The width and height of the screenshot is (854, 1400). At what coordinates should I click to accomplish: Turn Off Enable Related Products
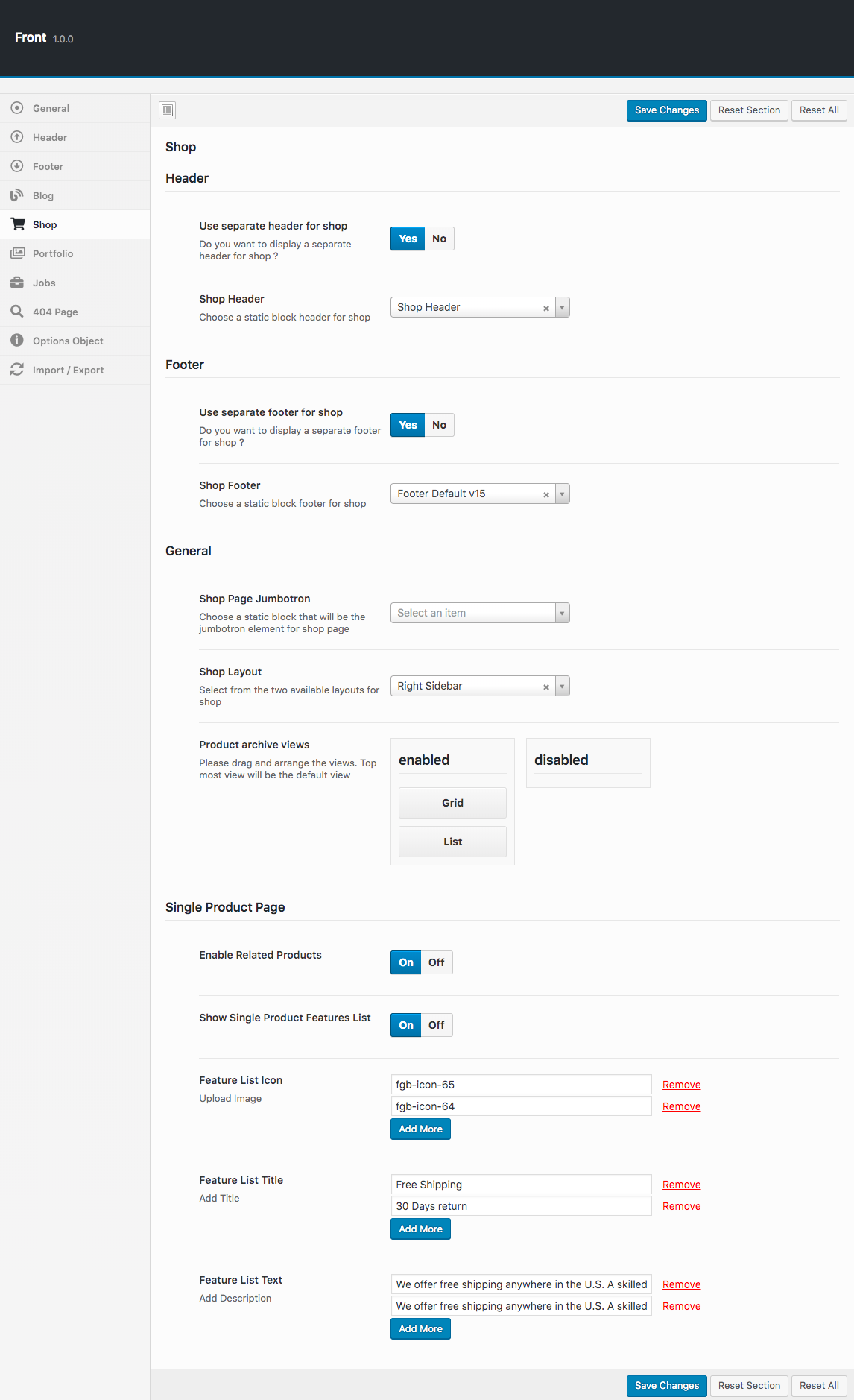pyautogui.click(x=437, y=962)
